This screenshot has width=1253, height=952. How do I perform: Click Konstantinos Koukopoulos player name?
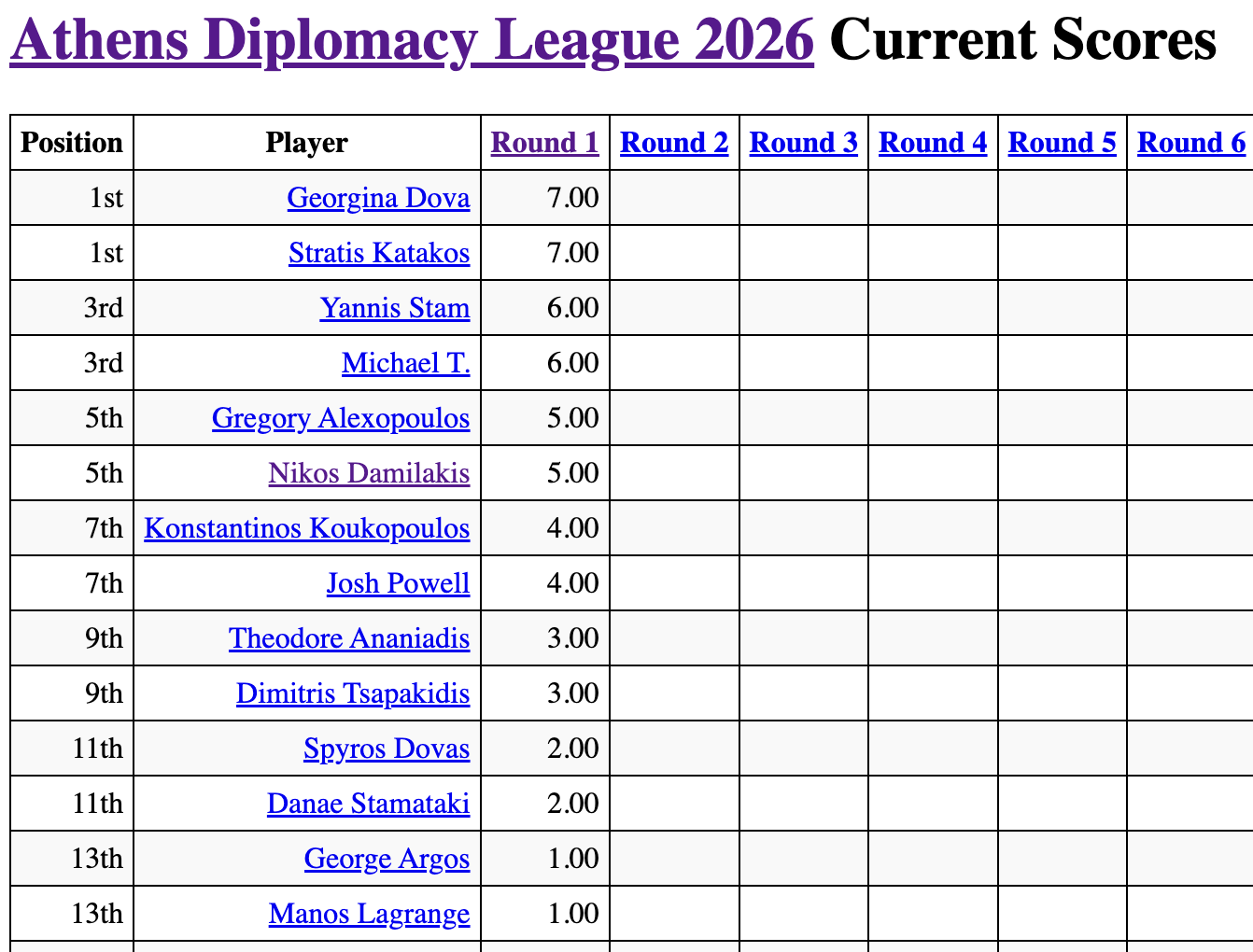[x=306, y=528]
